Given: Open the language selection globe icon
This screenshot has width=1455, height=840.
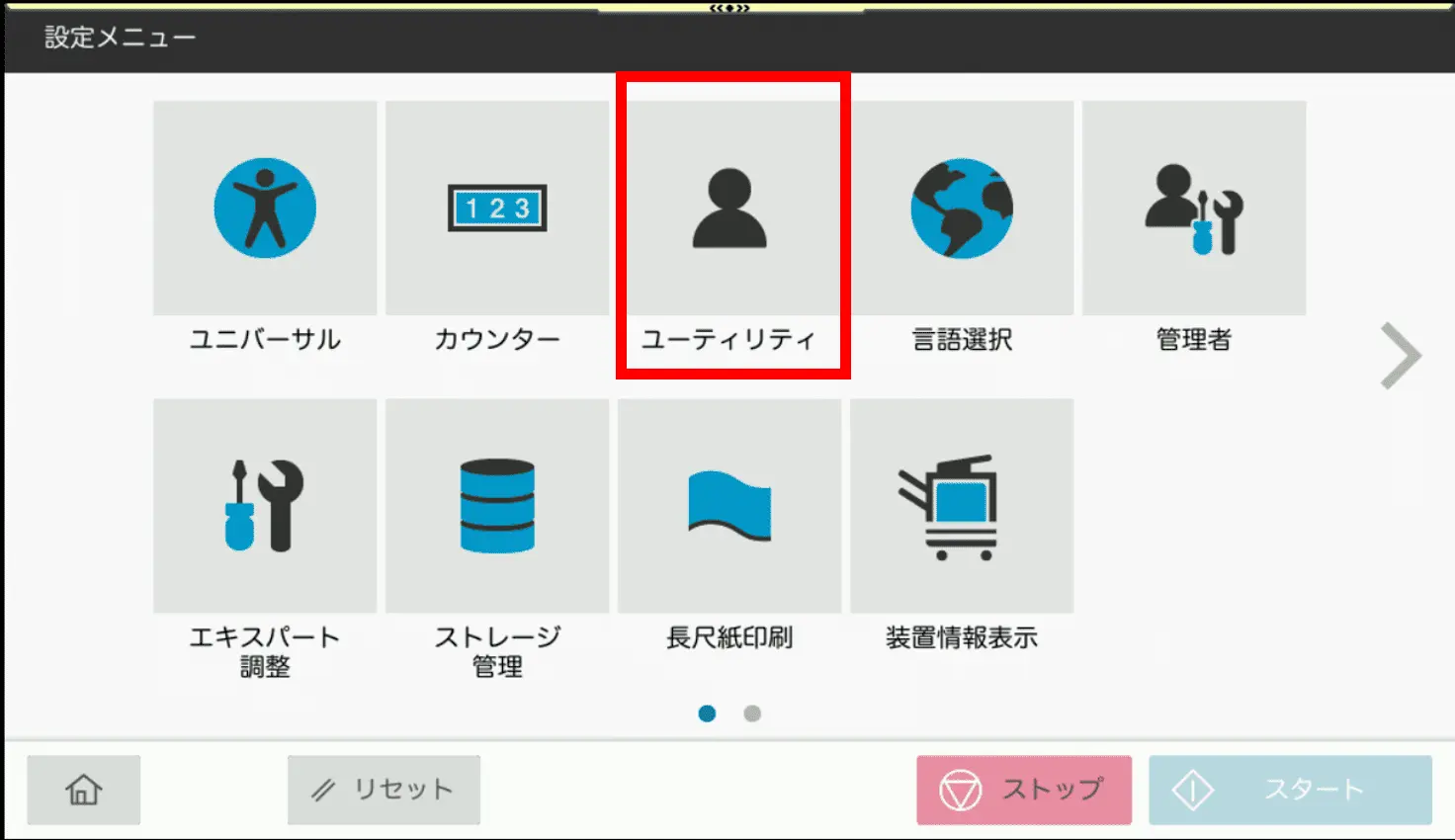Looking at the screenshot, I should tap(962, 209).
